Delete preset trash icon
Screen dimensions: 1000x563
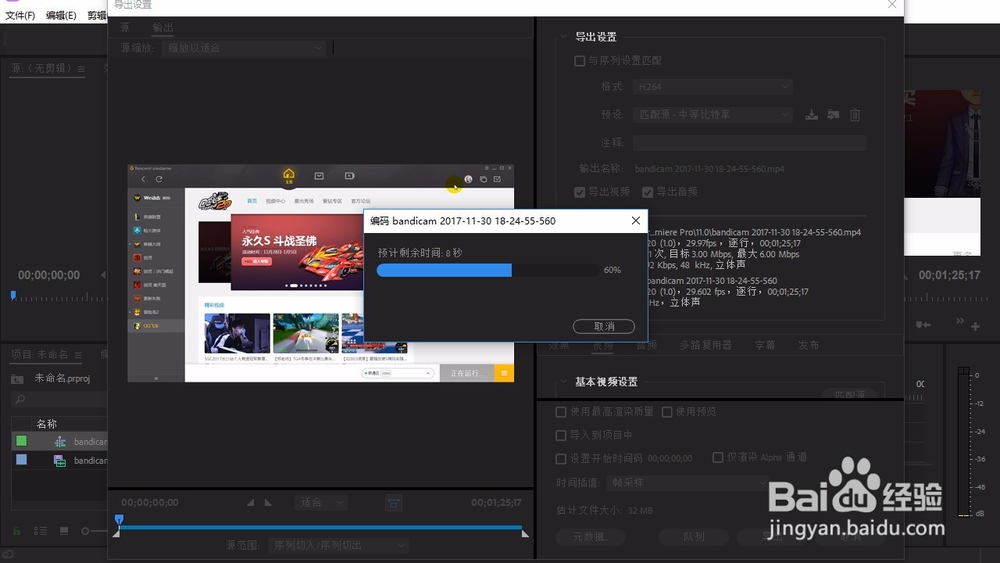pyautogui.click(x=855, y=115)
